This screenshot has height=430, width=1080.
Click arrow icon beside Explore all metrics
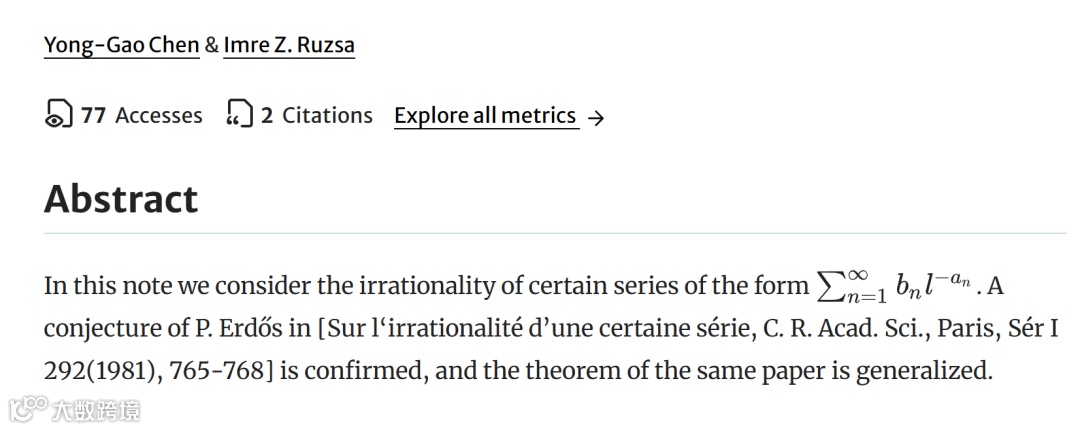point(596,118)
